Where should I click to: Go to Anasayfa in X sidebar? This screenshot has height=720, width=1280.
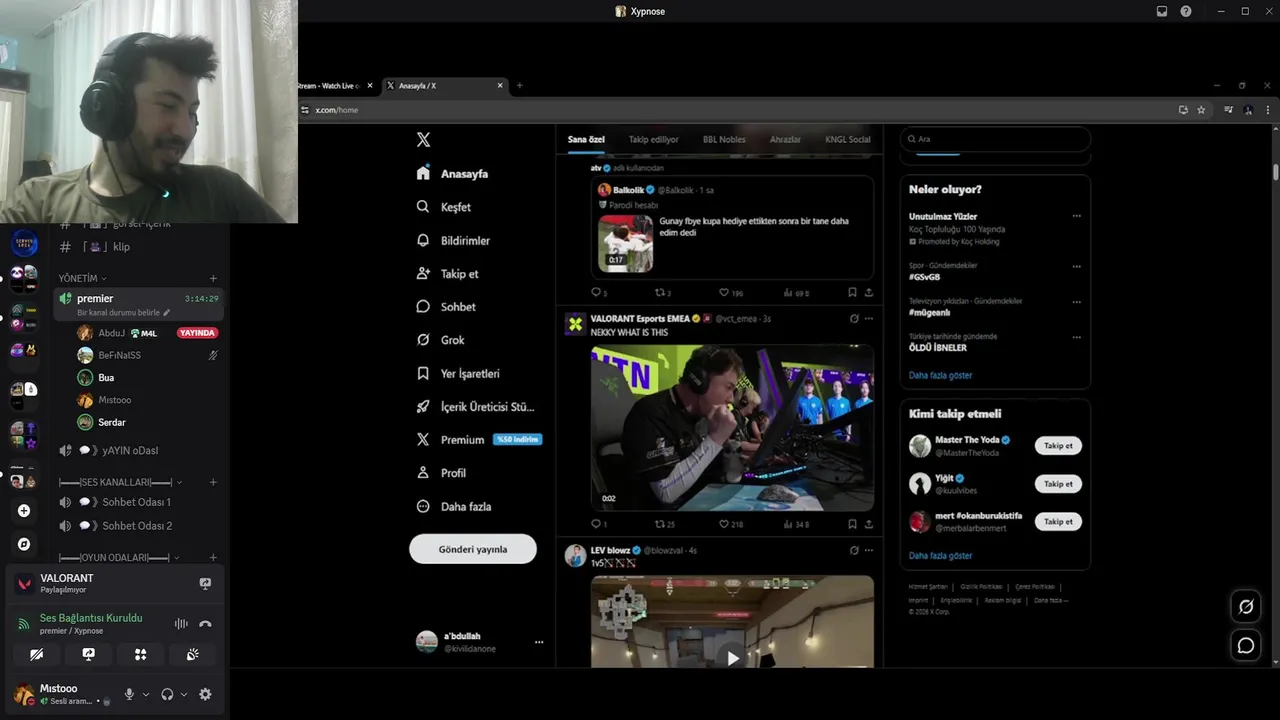click(x=452, y=173)
